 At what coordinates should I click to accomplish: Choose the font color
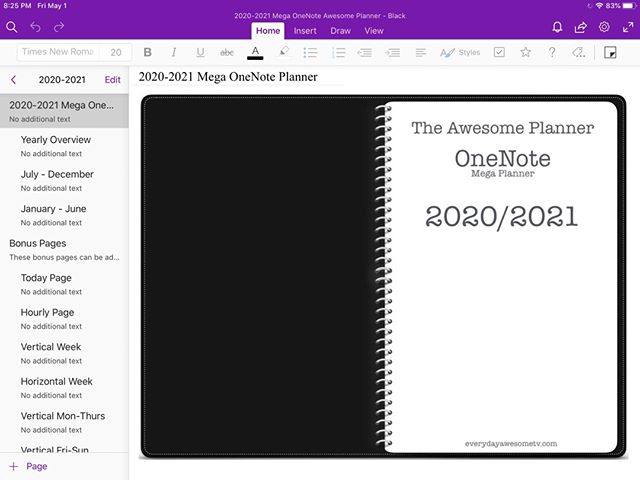(x=255, y=53)
